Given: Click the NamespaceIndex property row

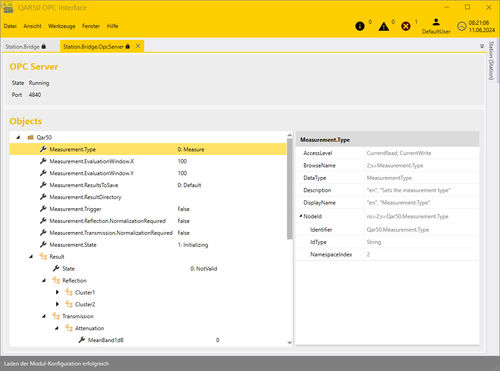Looking at the screenshot, I should point(388,254).
